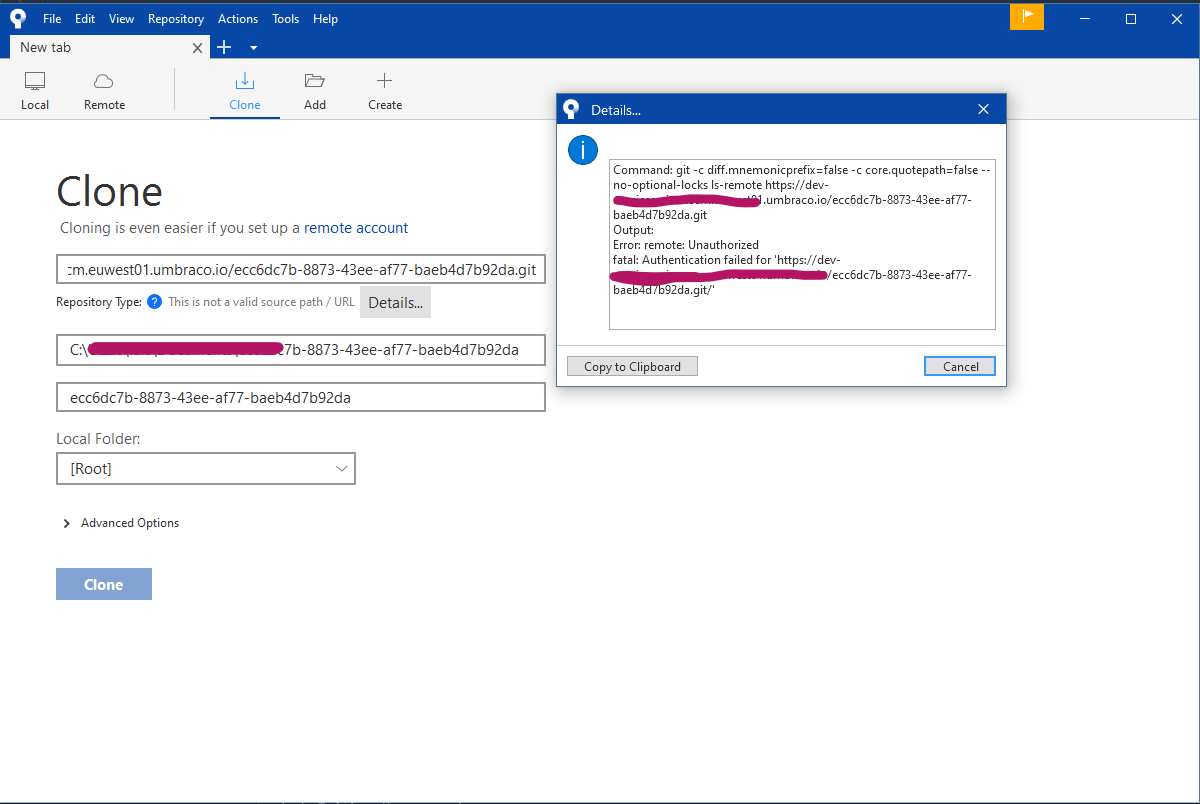Expand Advanced Options section
Image resolution: width=1200 pixels, height=804 pixels.
click(x=67, y=523)
